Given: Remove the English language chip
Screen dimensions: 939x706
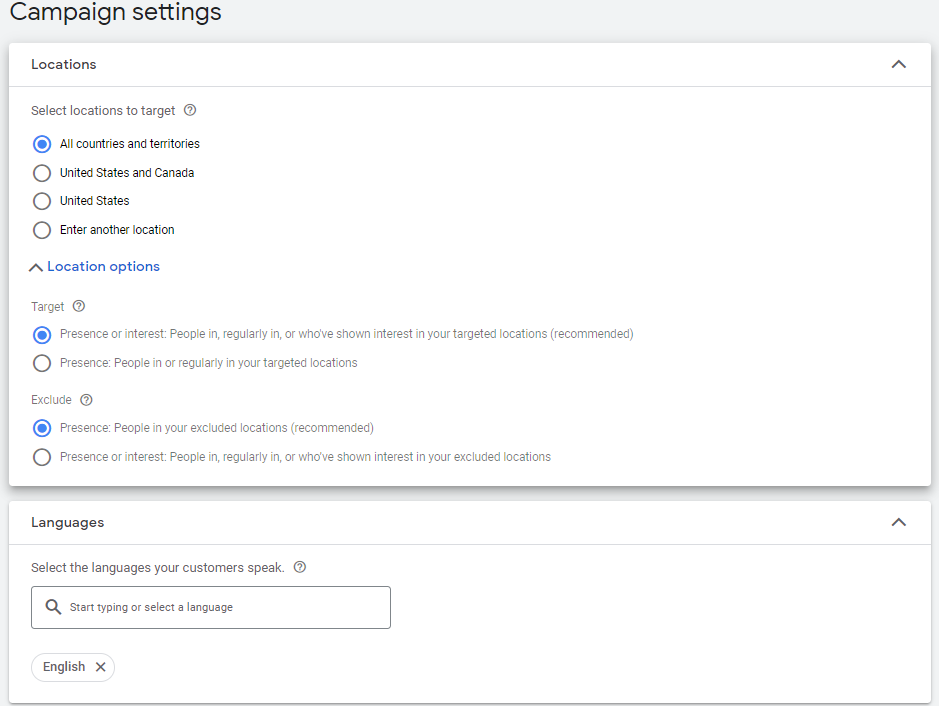Looking at the screenshot, I should (100, 667).
